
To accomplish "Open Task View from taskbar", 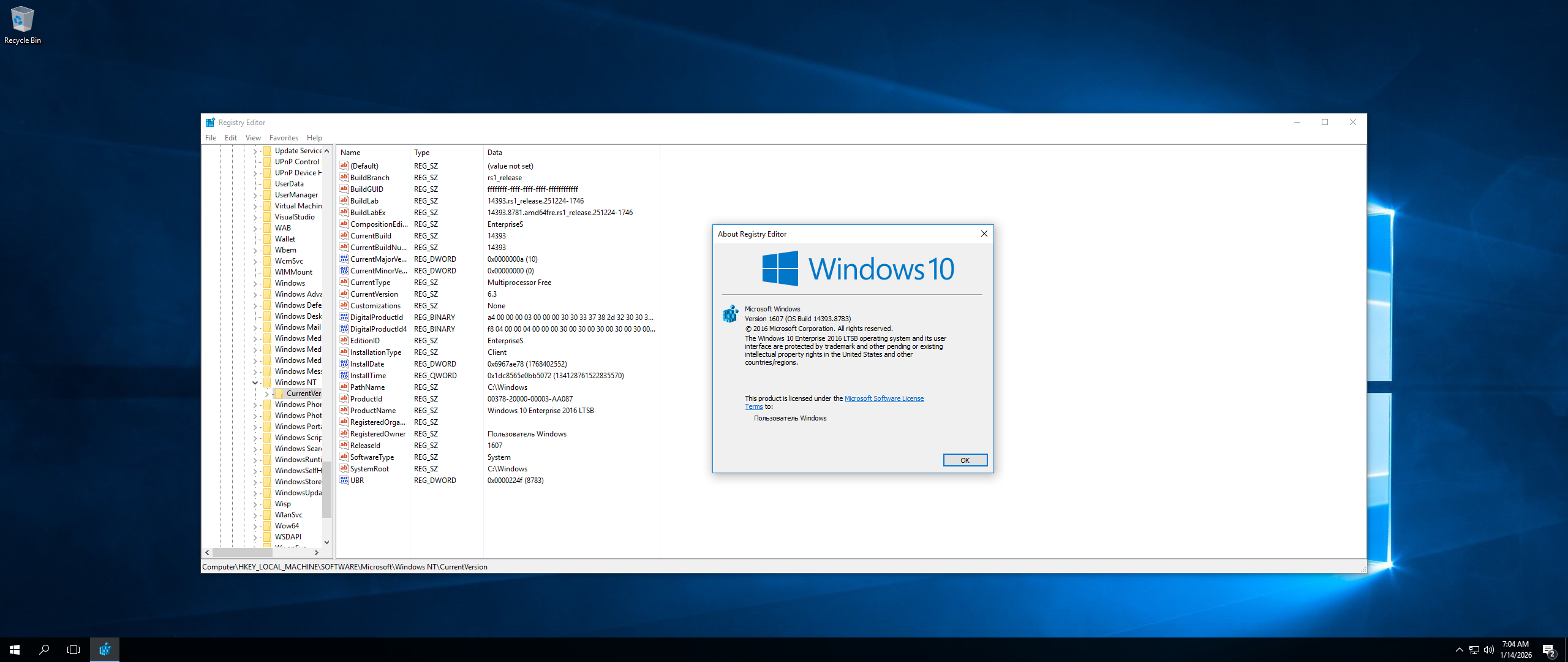I will coord(73,649).
